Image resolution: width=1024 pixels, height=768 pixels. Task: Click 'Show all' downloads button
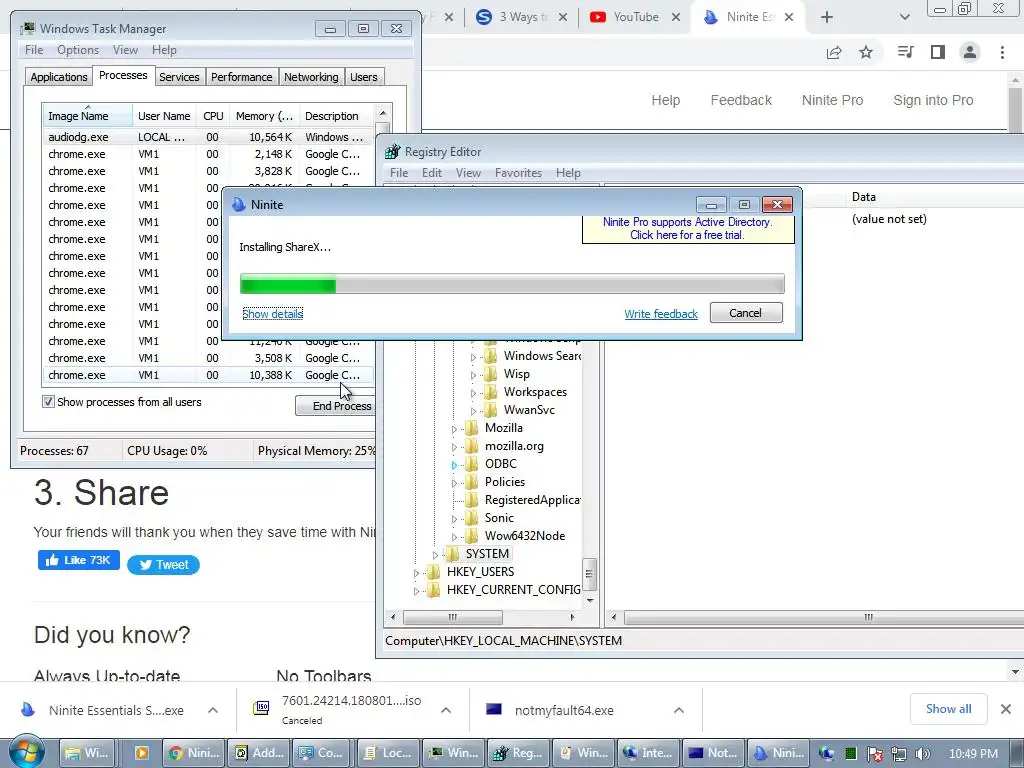[948, 709]
